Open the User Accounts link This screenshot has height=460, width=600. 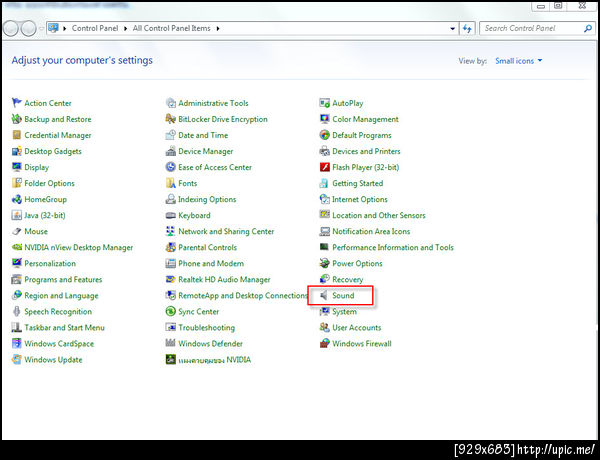pos(357,328)
